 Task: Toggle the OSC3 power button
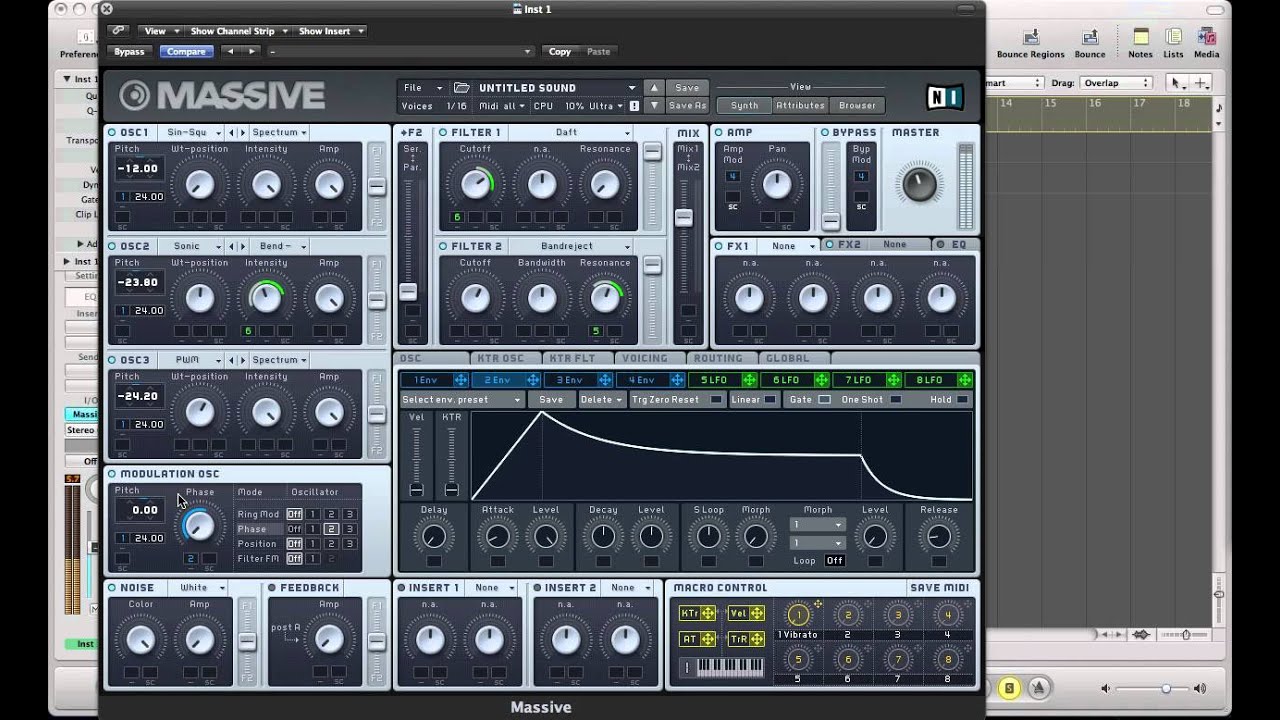coord(112,360)
